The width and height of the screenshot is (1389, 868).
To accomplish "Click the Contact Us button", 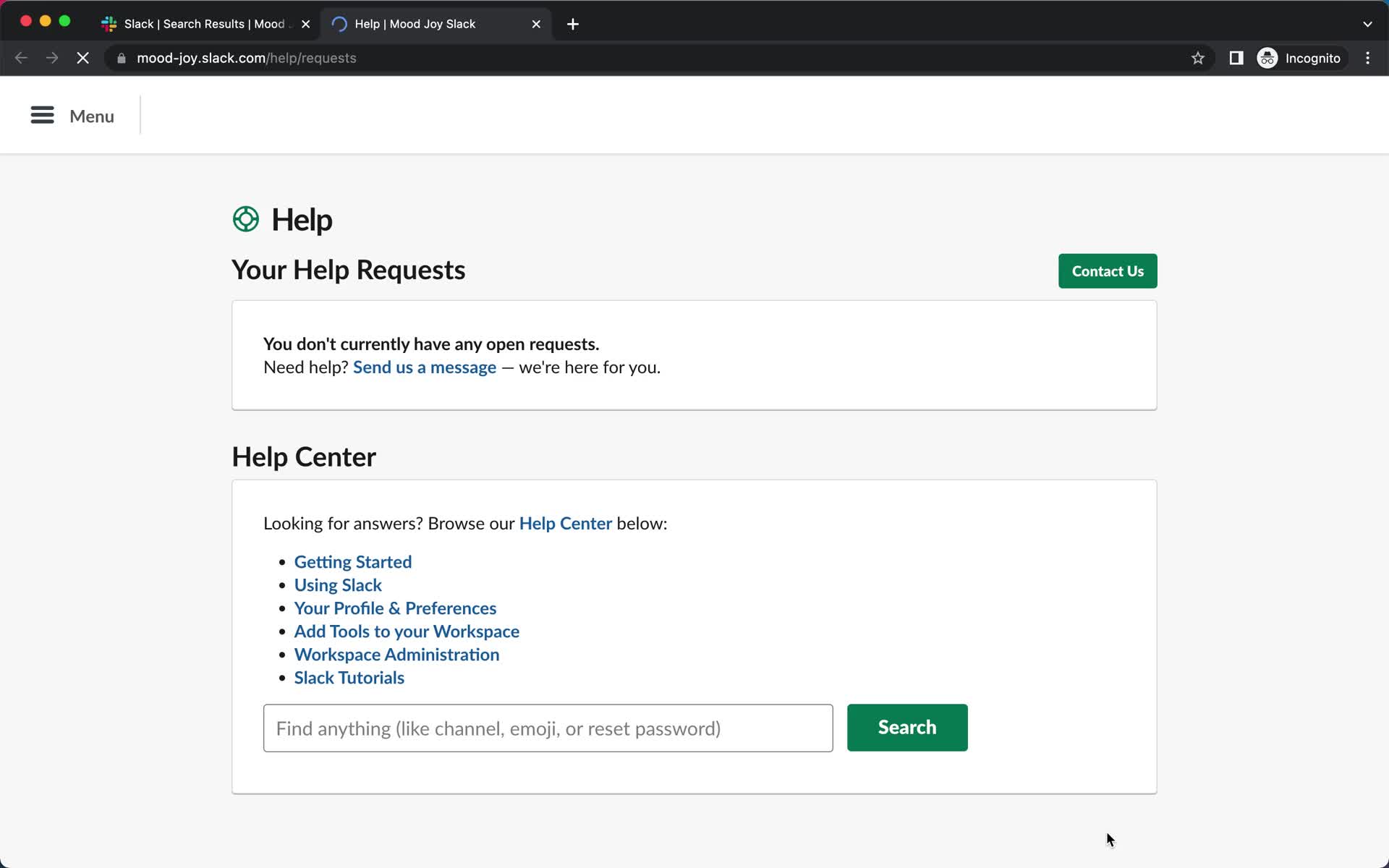I will 1108,271.
